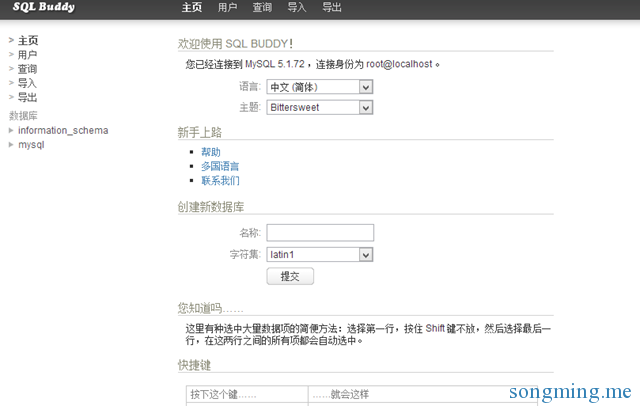Image resolution: width=640 pixels, height=406 pixels.
Task: Open 导入 in the left sidebar
Action: point(27,83)
